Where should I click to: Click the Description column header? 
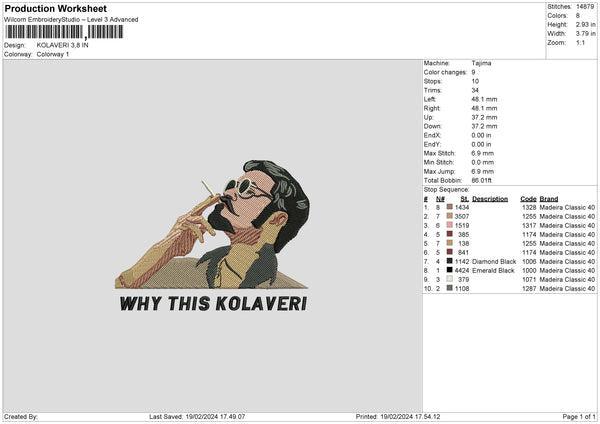click(x=490, y=199)
